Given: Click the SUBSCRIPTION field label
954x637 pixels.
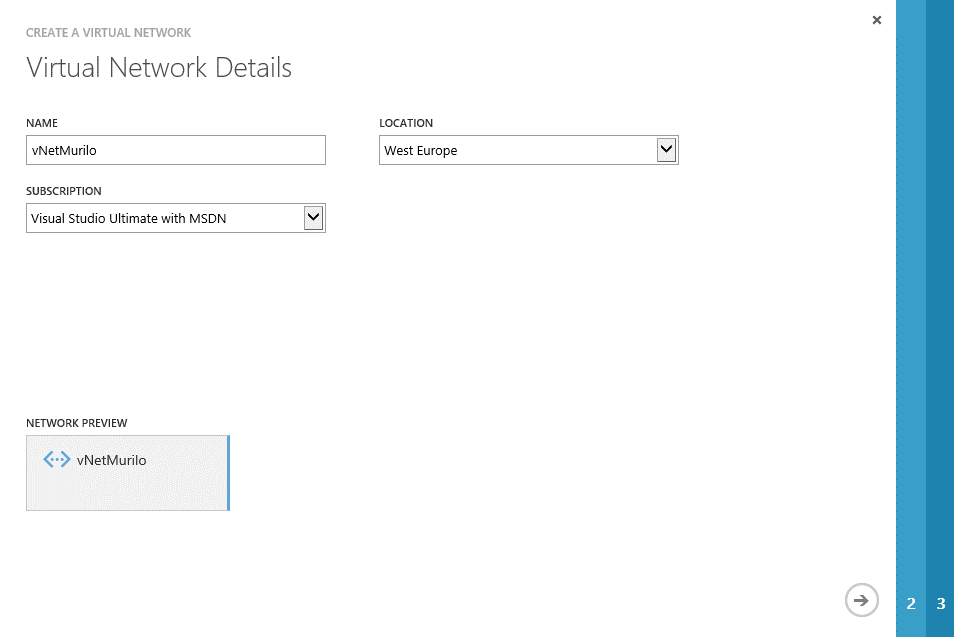Looking at the screenshot, I should pos(64,191).
